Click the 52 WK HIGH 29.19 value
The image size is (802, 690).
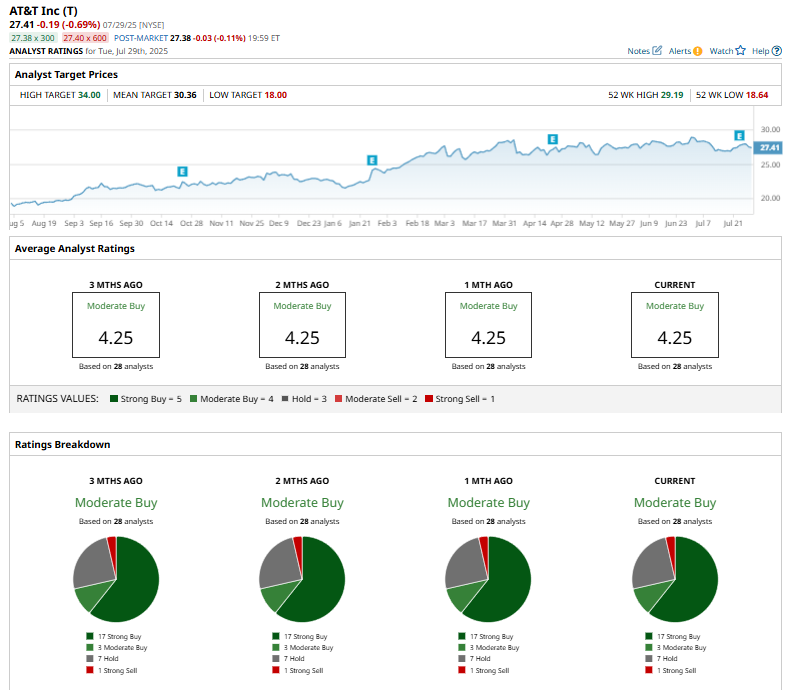(672, 95)
